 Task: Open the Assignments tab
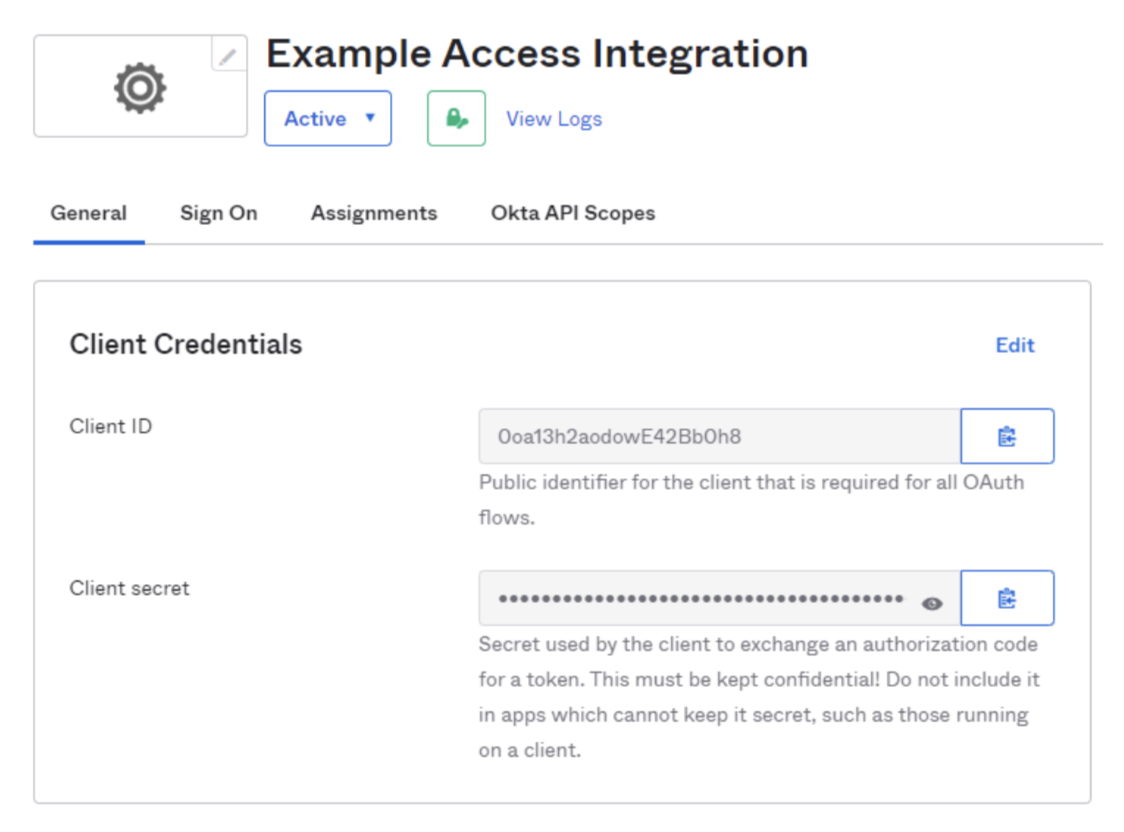[x=374, y=213]
